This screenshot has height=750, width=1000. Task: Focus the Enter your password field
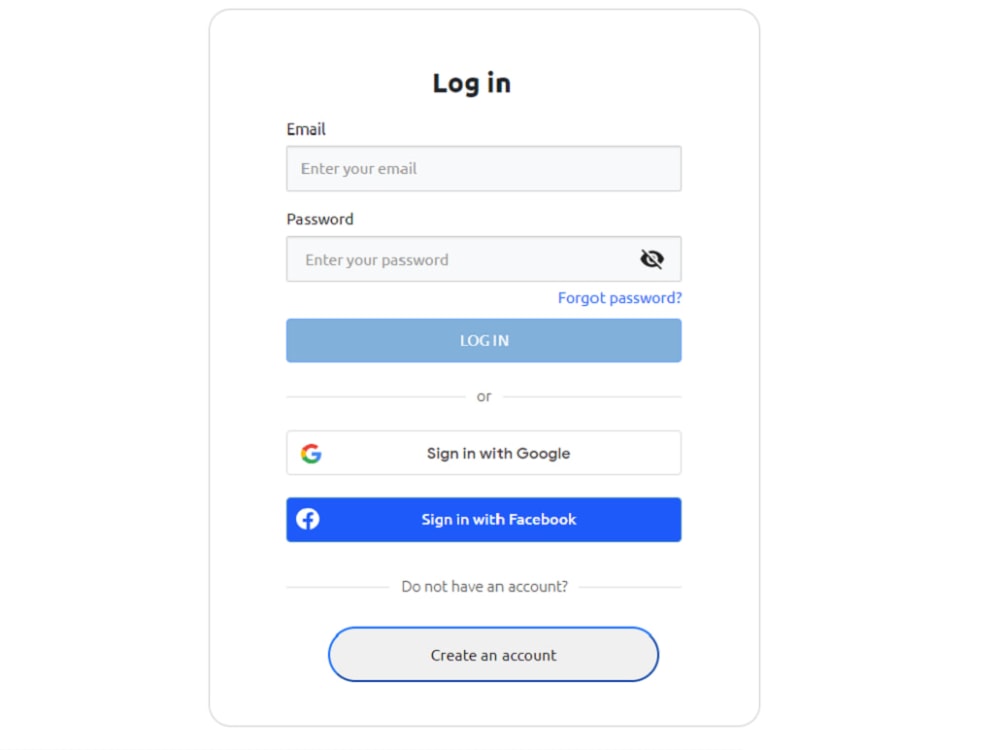tap(460, 258)
